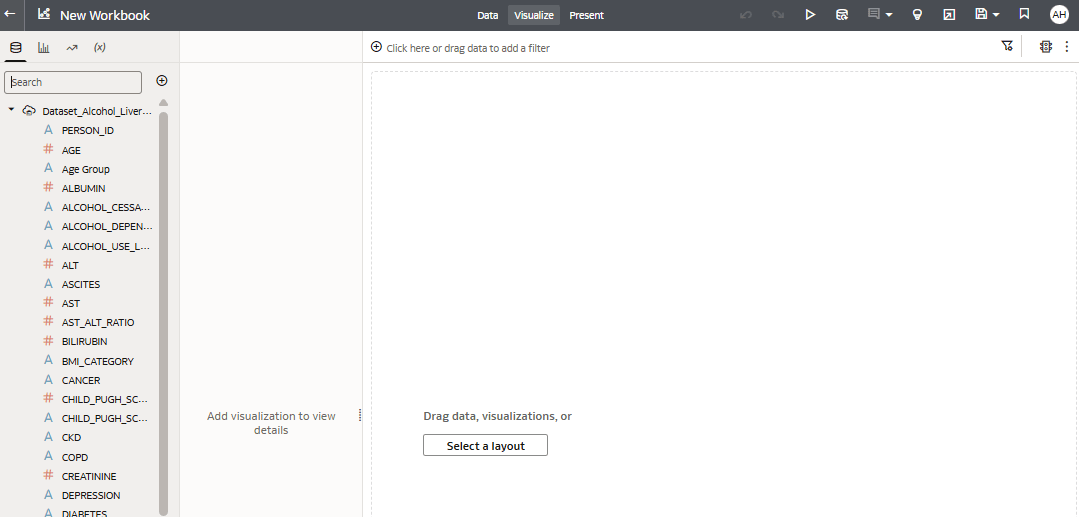This screenshot has width=1079, height=517.
Task: Click the A type icon next to PERSON_ID
Action: pyautogui.click(x=48, y=129)
